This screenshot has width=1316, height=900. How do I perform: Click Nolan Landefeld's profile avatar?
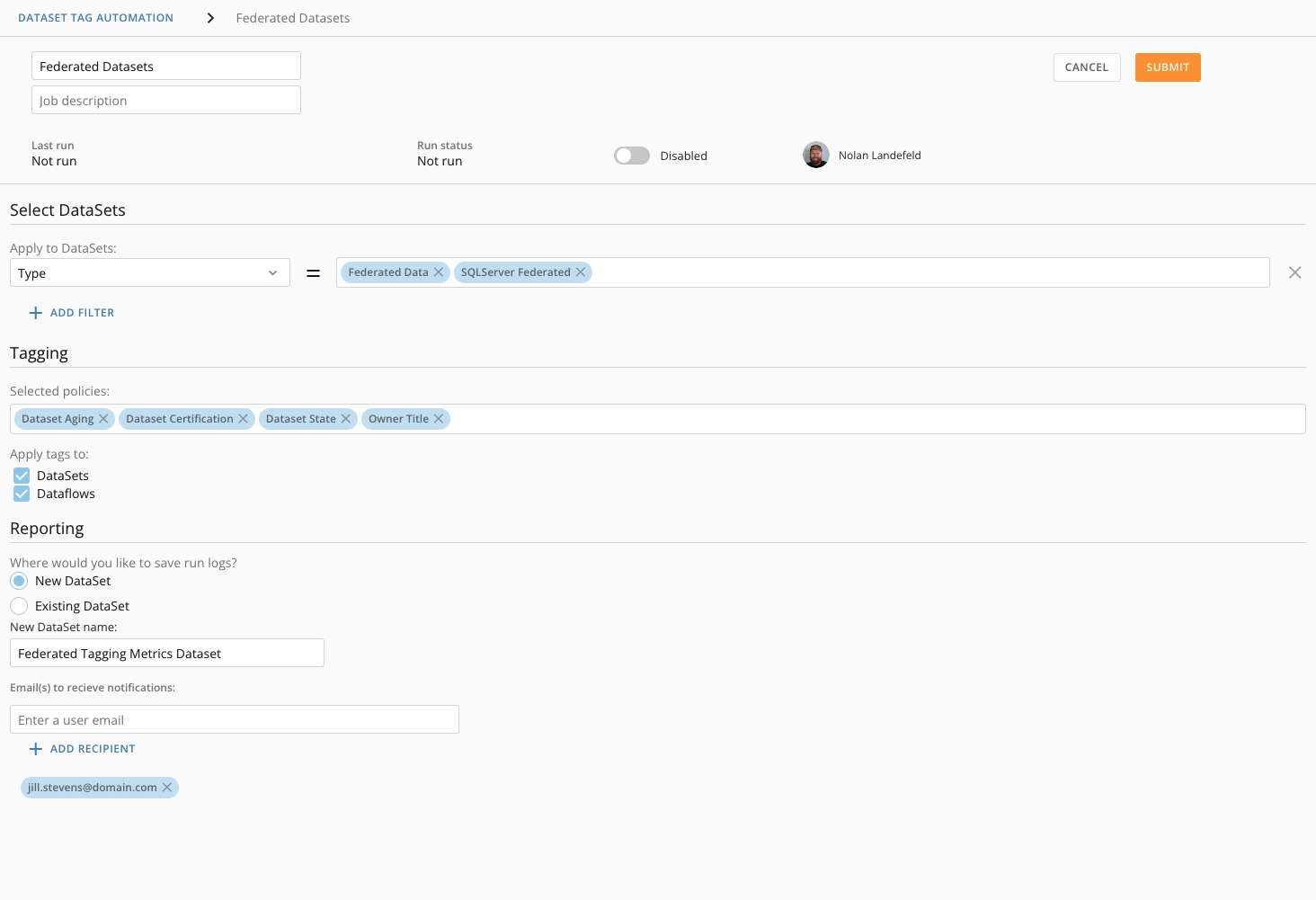816,155
